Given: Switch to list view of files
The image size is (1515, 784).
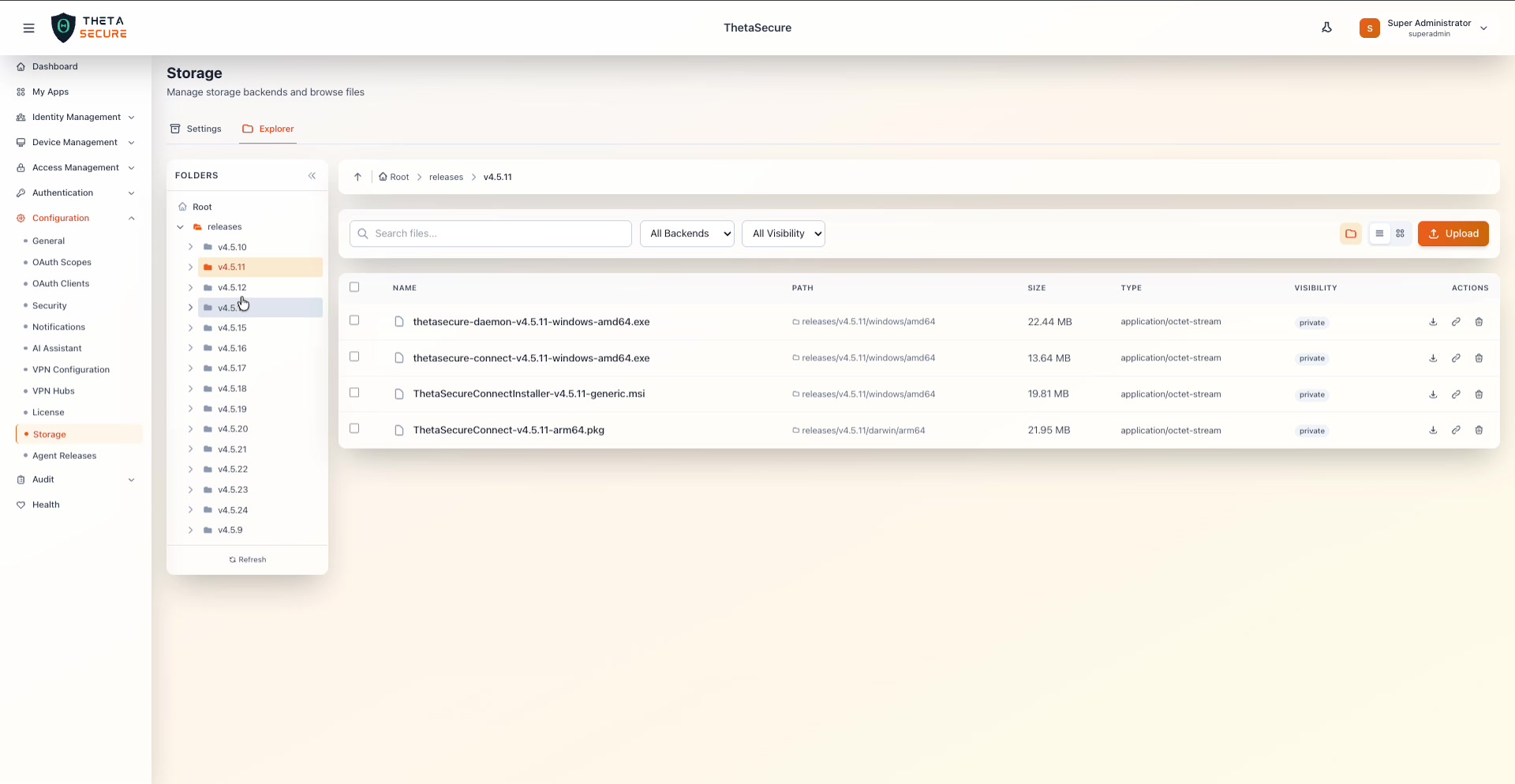Looking at the screenshot, I should tap(1379, 233).
